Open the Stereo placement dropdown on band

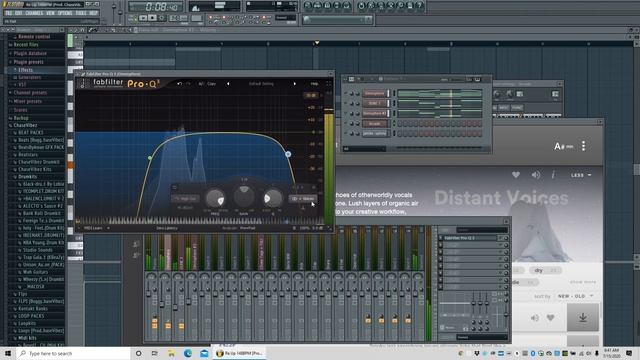[303, 198]
